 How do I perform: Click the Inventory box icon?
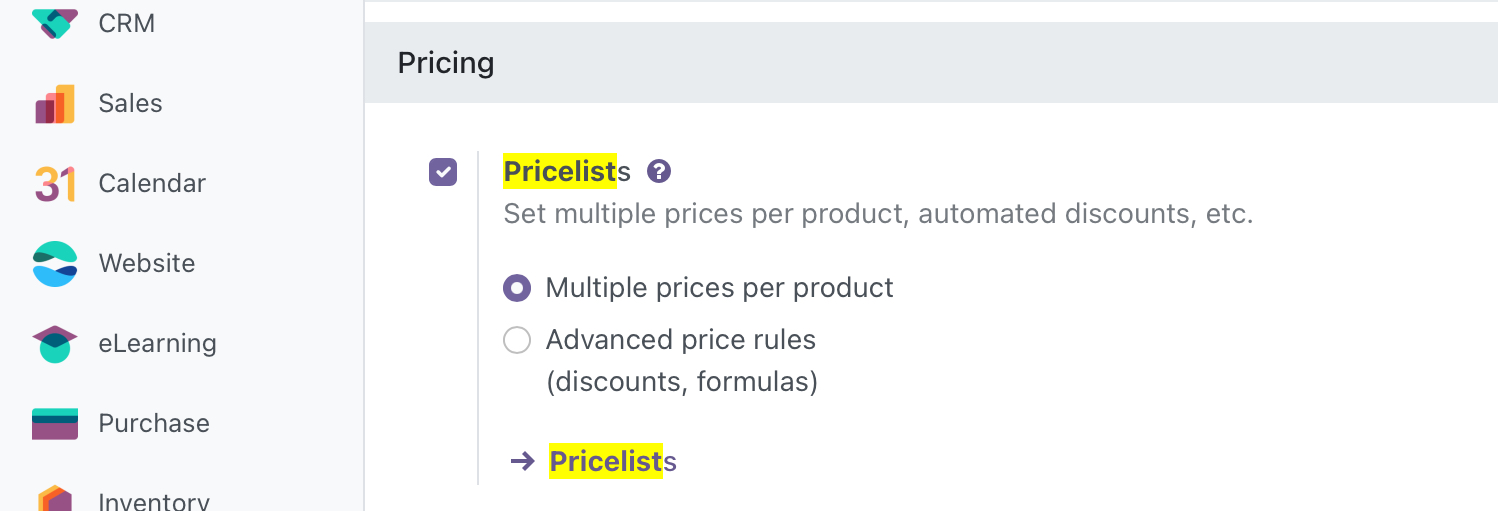click(x=55, y=498)
